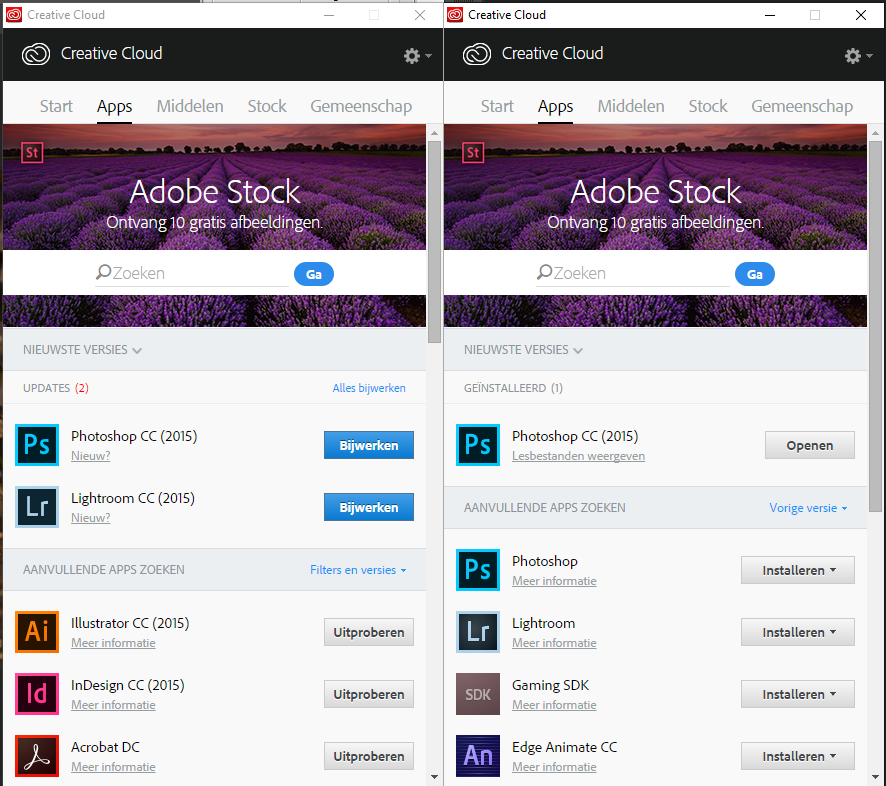
Task: Click Bijwerken for Lightroom CC (2015)
Action: tap(368, 507)
